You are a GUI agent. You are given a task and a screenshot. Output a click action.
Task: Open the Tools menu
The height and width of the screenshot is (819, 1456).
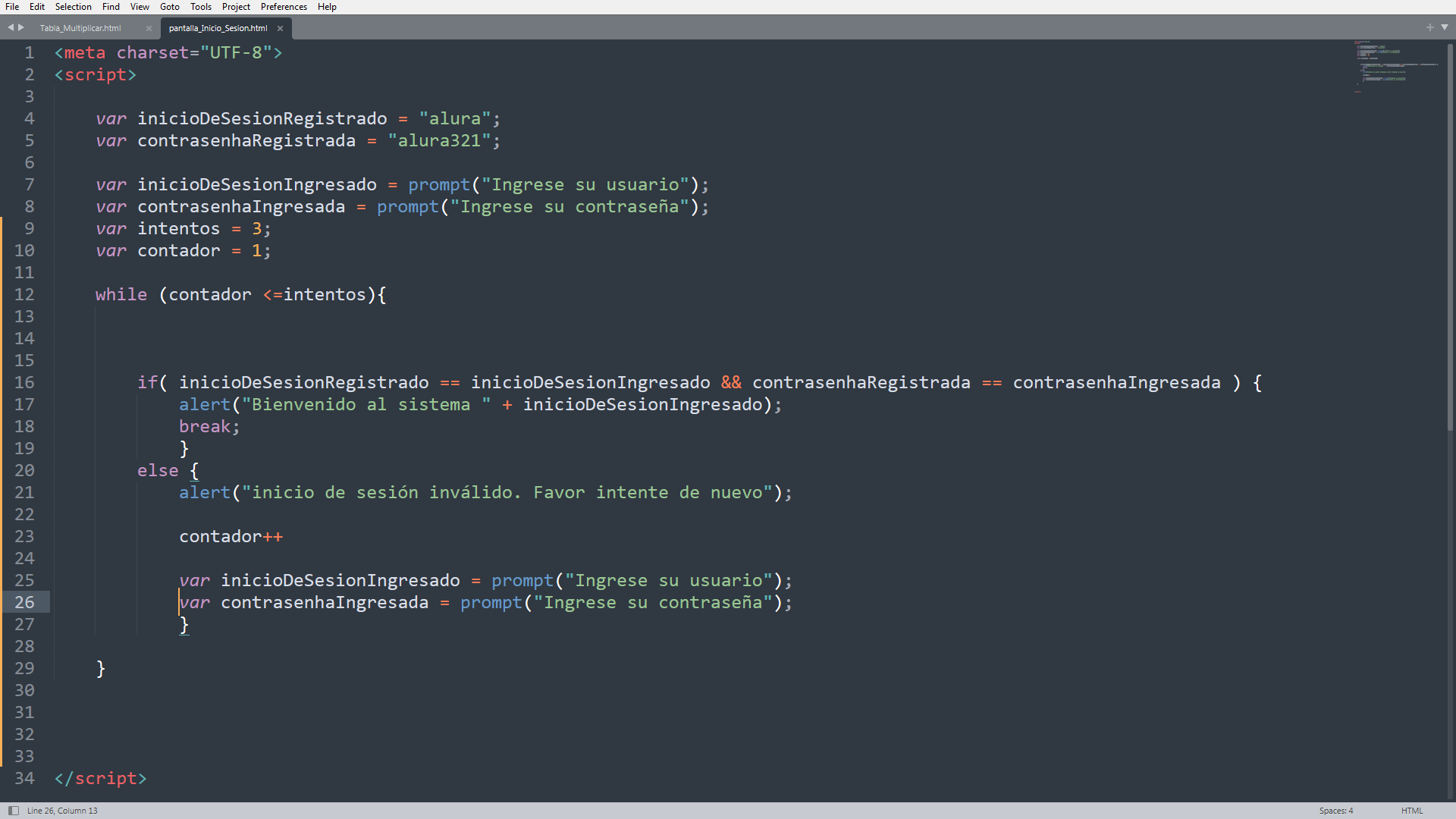click(201, 7)
